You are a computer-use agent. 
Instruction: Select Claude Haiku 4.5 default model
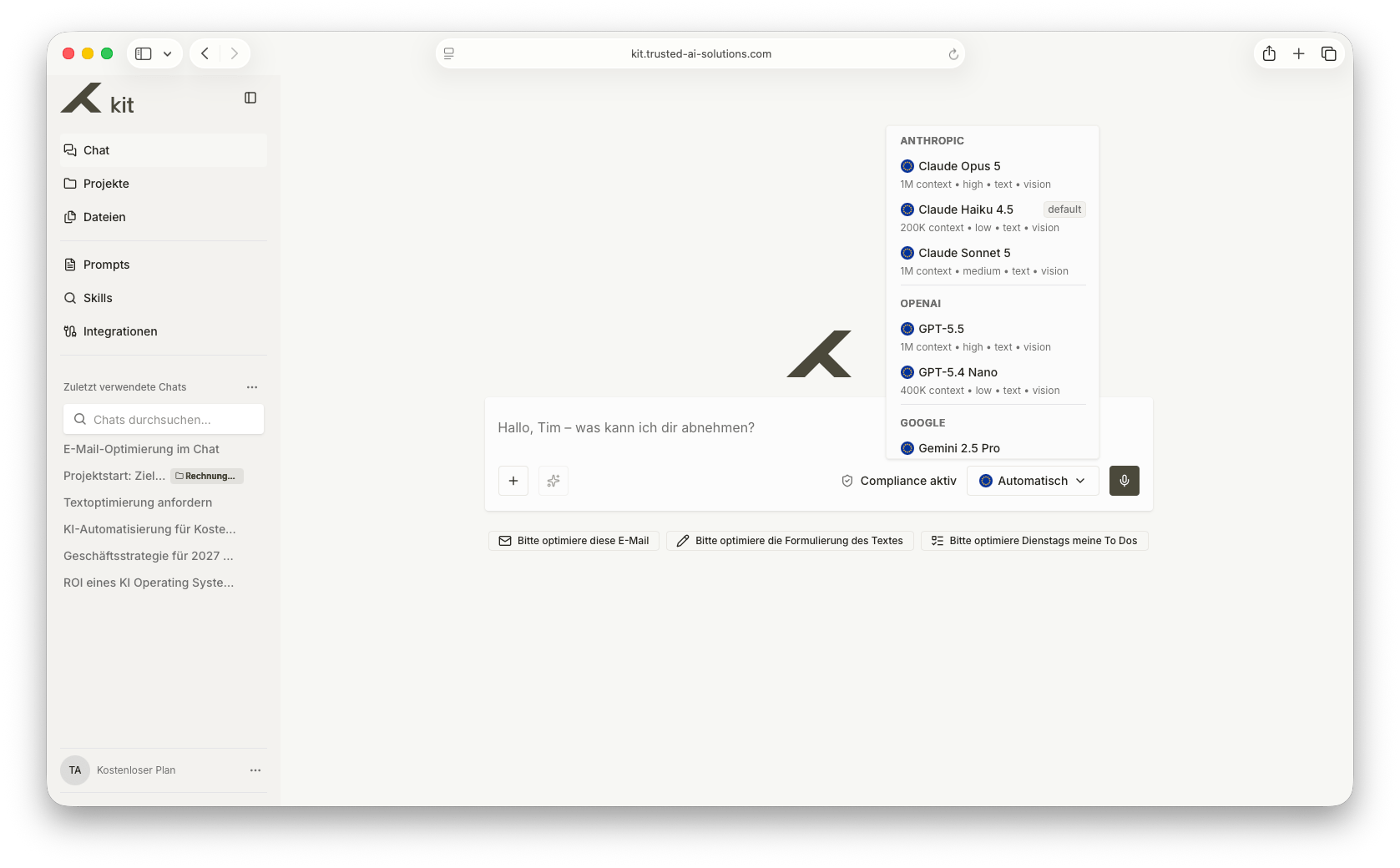pyautogui.click(x=993, y=218)
